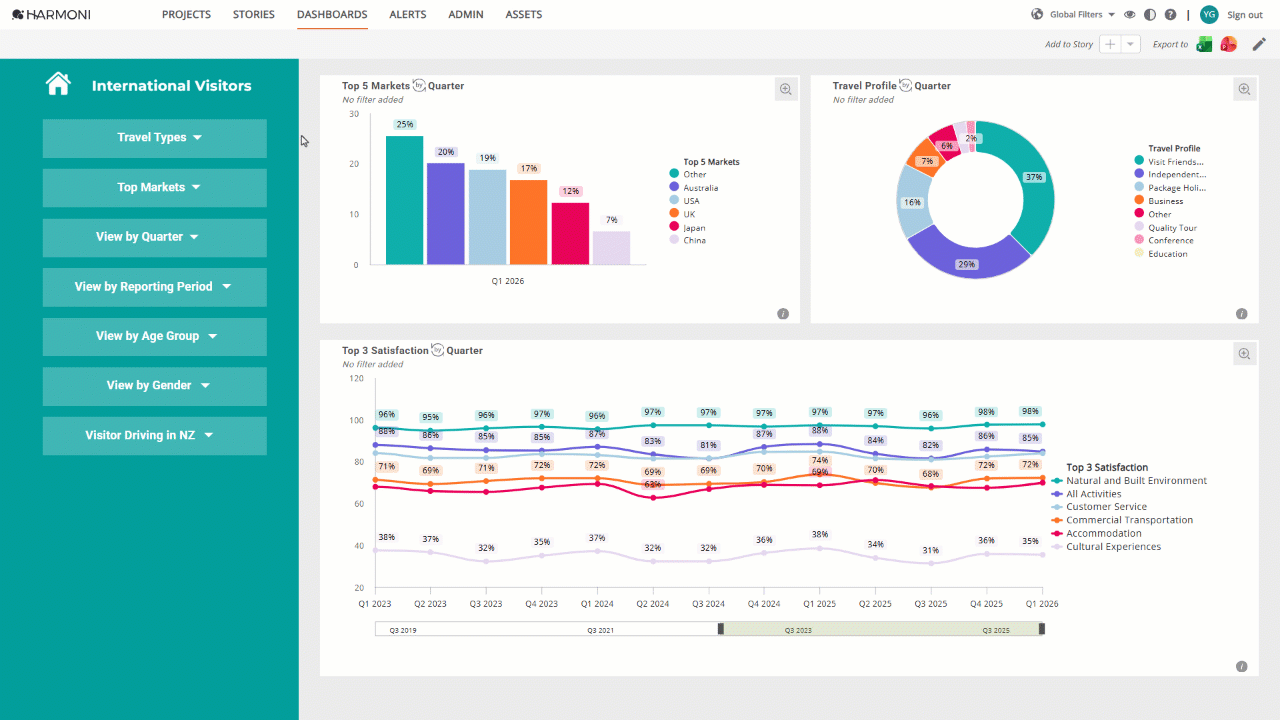Click the Harmoni logo
Screen dimensions: 1280x720
tap(51, 14)
